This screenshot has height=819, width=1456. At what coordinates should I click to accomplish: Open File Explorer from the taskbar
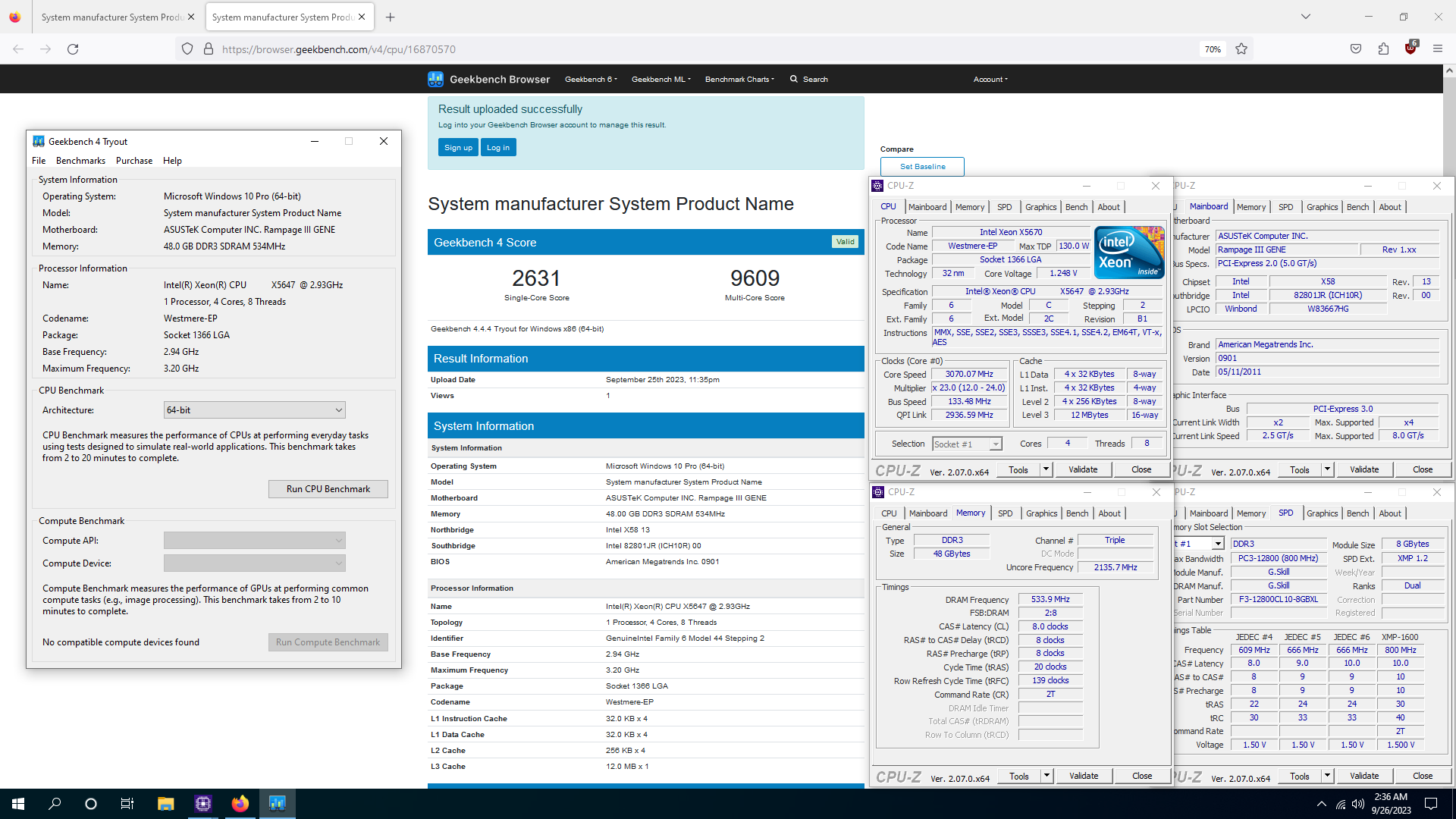tap(166, 804)
